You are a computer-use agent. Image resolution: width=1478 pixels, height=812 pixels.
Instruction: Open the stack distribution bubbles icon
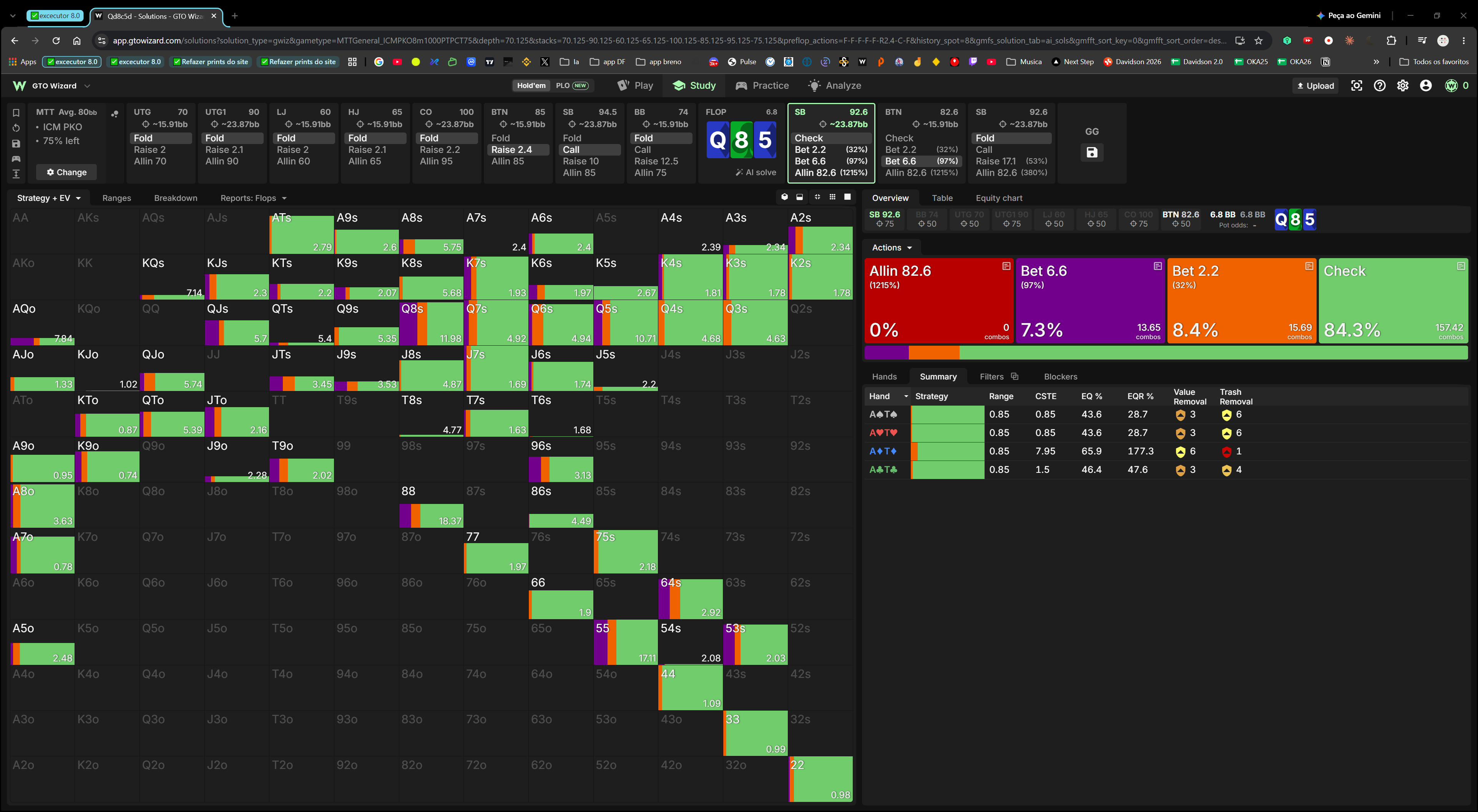[x=115, y=114]
